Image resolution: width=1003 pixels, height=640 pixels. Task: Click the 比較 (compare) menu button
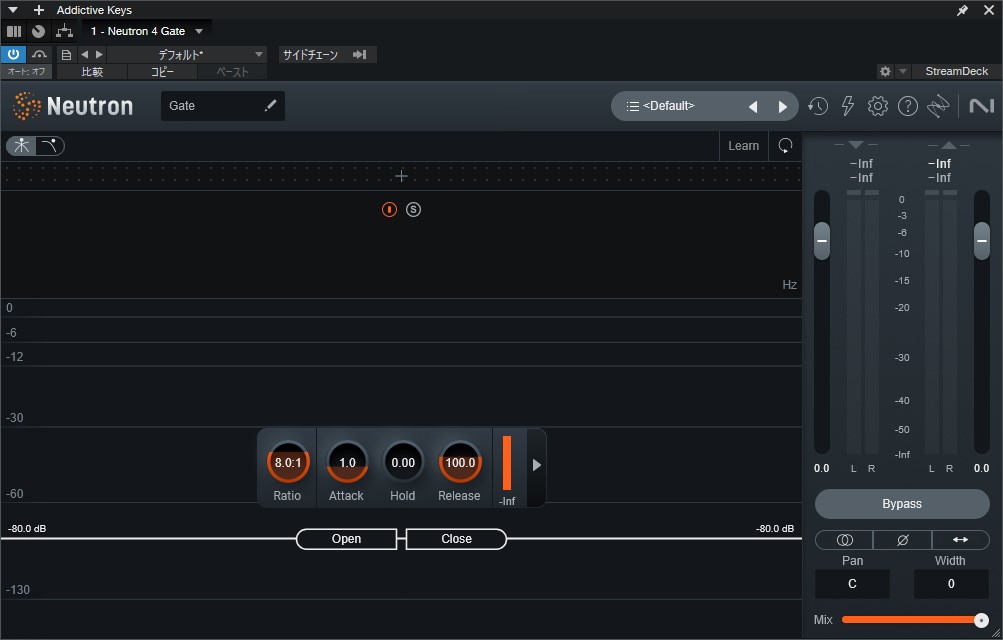(92, 72)
